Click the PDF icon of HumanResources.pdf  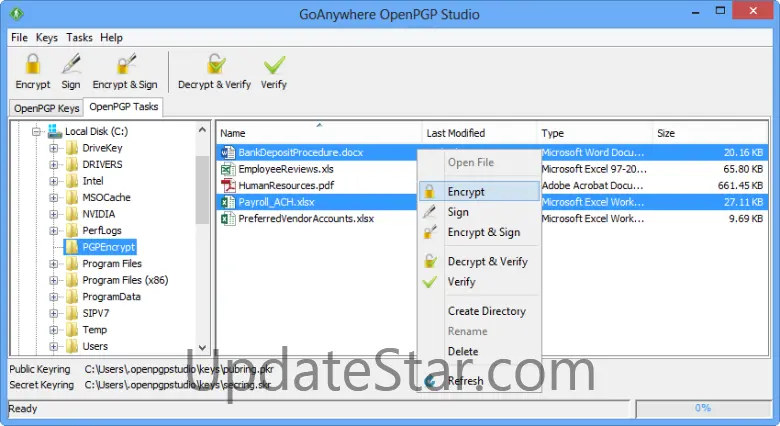click(x=228, y=186)
